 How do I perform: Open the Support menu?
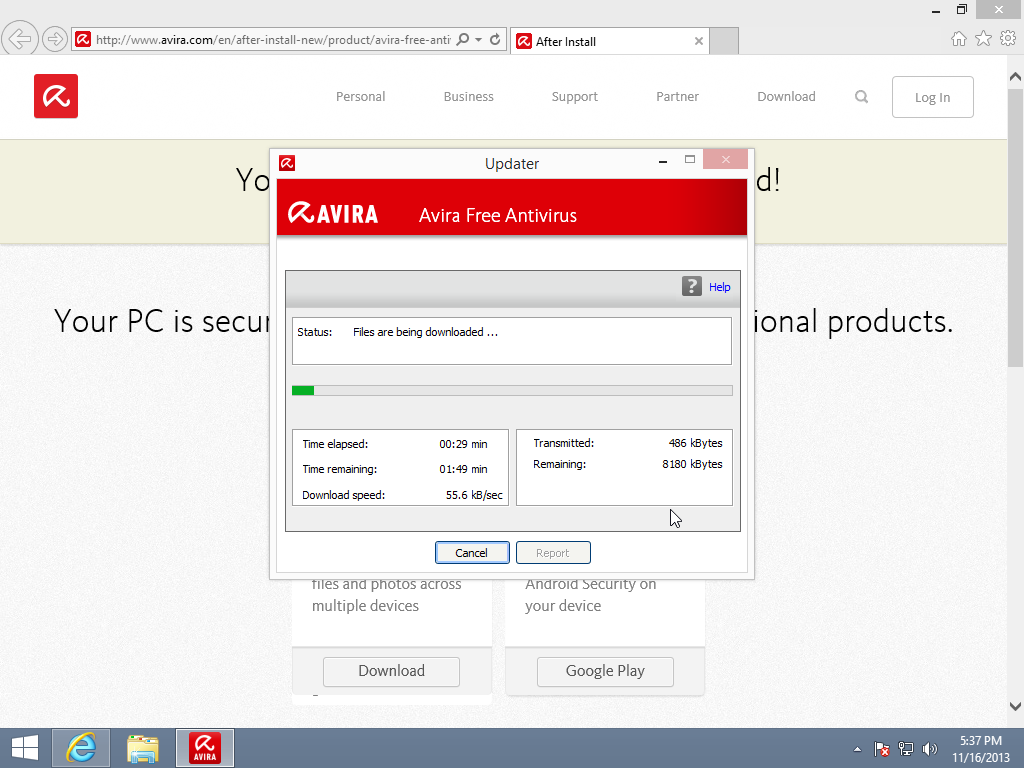tap(575, 97)
